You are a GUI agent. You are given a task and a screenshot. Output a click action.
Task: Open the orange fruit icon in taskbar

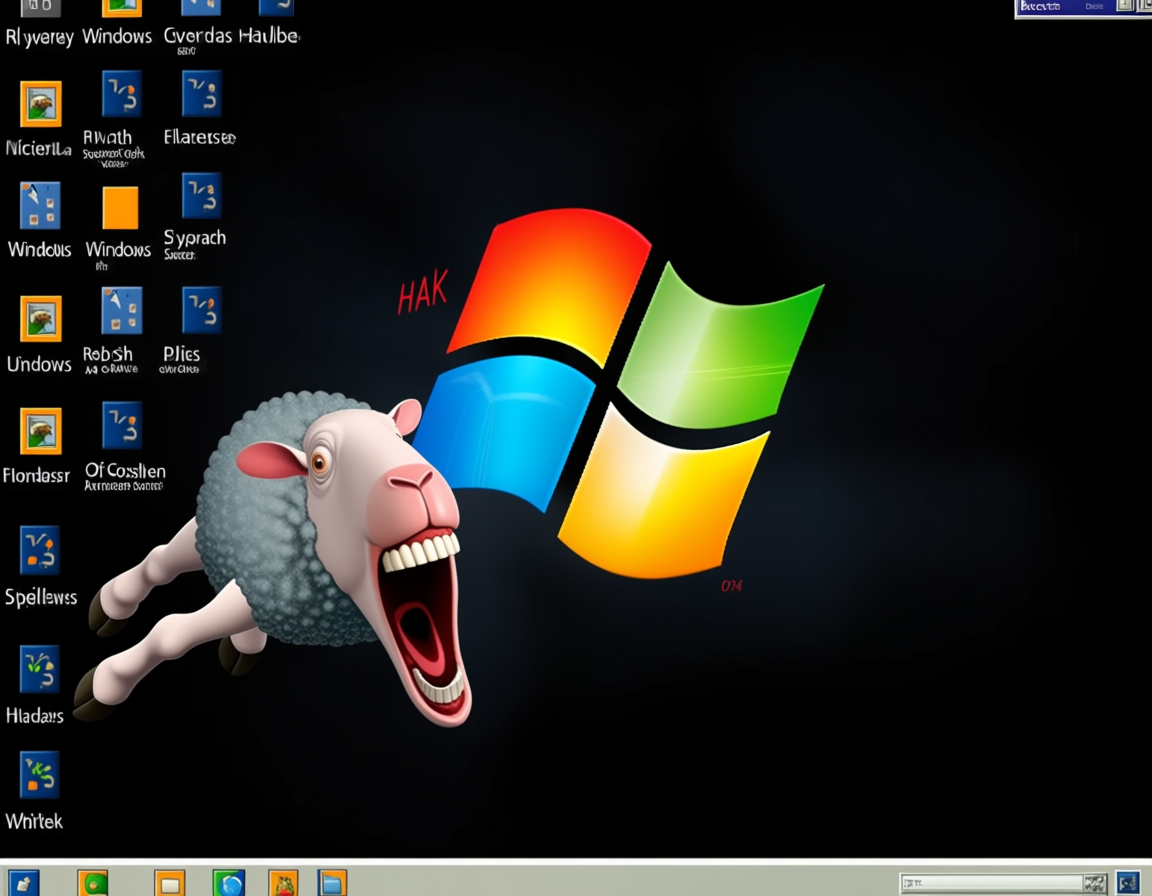[x=284, y=884]
